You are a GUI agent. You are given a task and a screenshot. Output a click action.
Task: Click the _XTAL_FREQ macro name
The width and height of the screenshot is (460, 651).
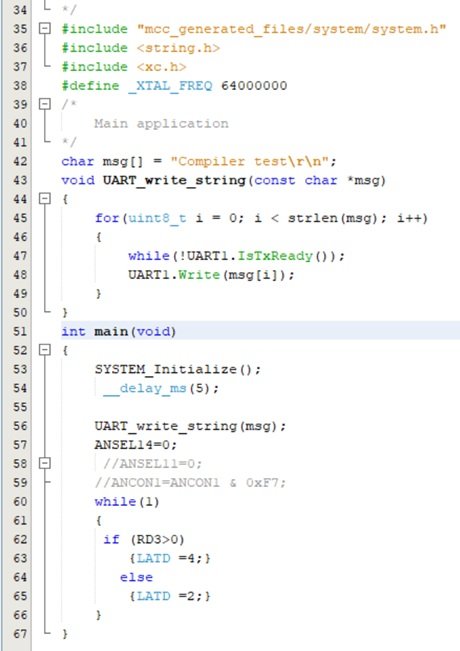pyautogui.click(x=170, y=86)
